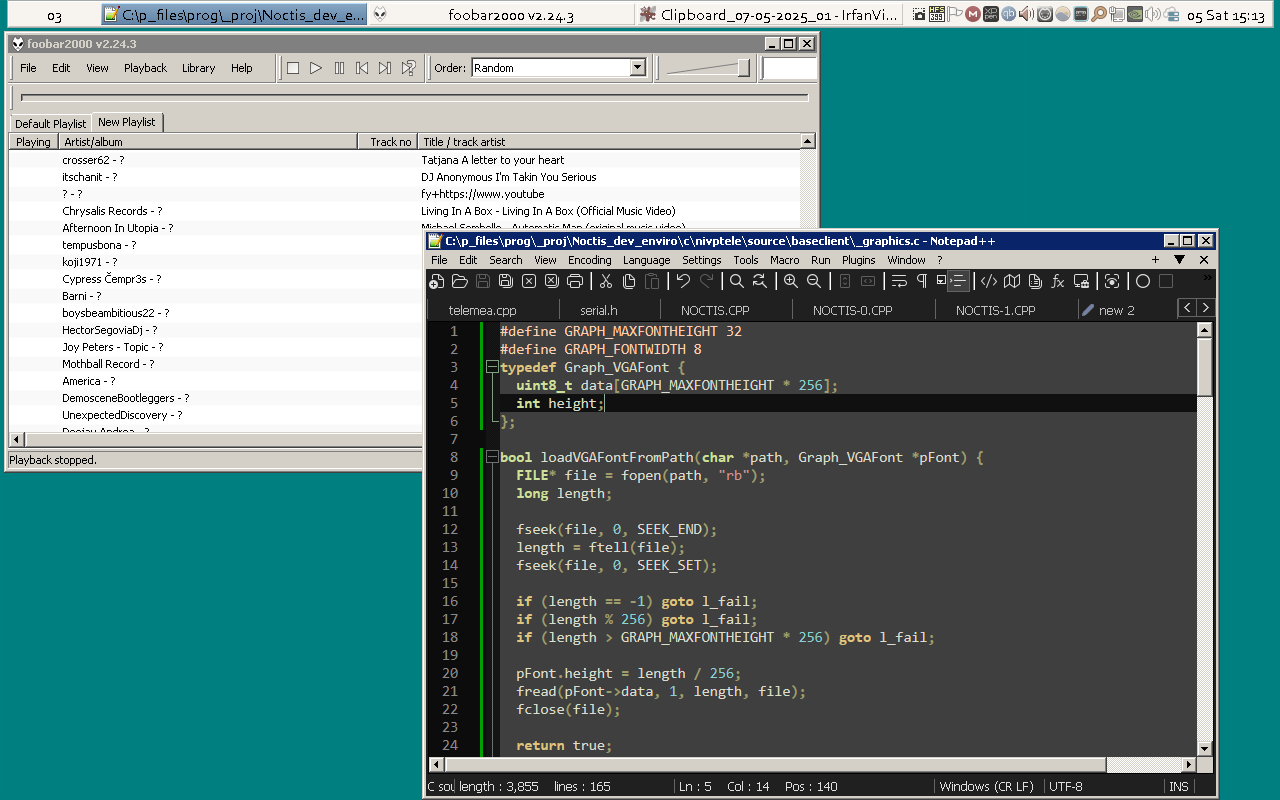Open Folder as Workspace icon
Screen dimensions: 1280x800
pyautogui.click(x=1081, y=282)
